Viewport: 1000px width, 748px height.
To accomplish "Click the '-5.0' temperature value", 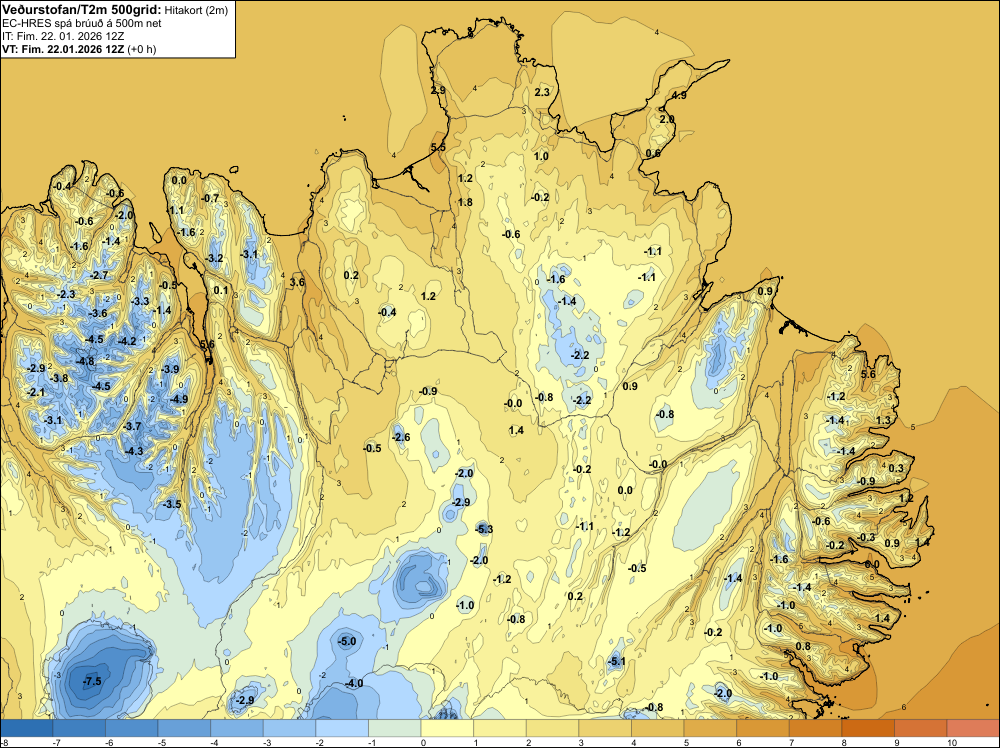I will click(347, 641).
